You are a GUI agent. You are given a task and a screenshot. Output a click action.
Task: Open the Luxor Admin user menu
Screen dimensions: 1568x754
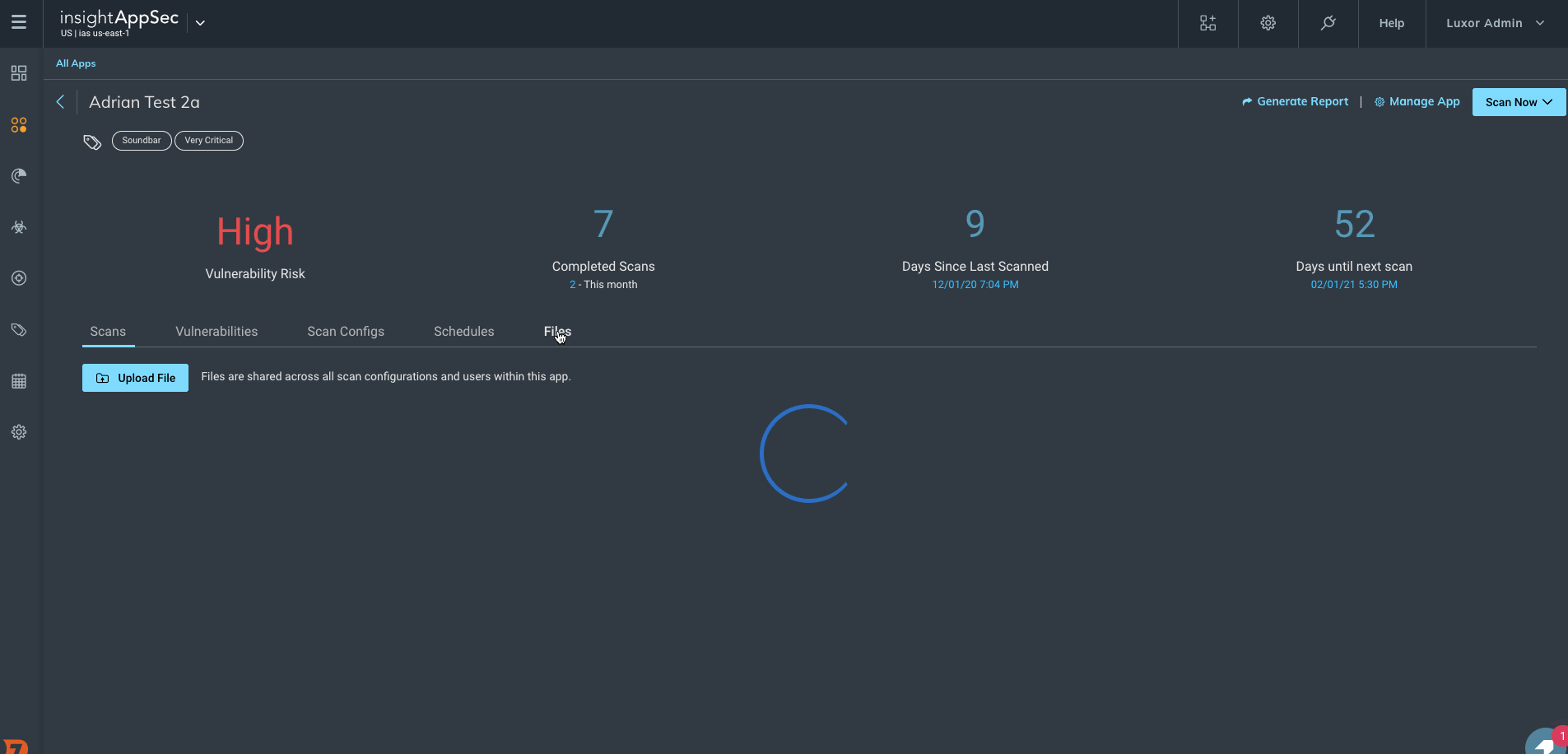(1495, 23)
